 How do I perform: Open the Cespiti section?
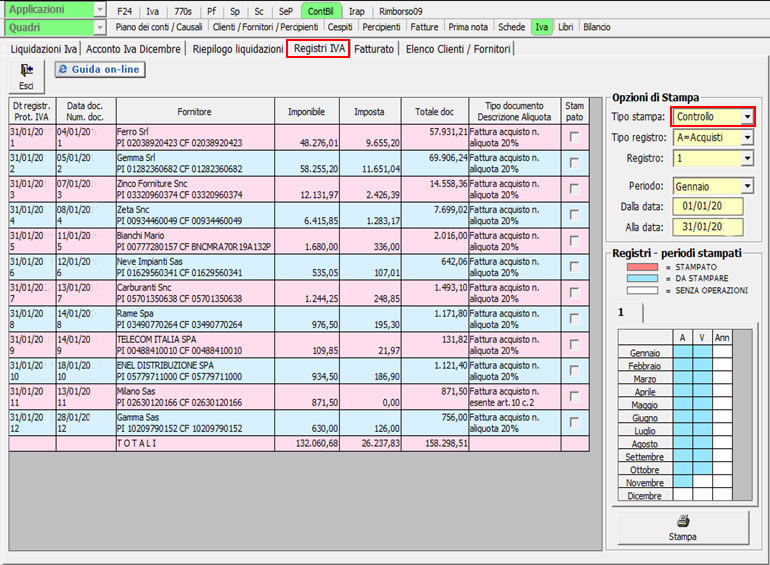point(340,27)
